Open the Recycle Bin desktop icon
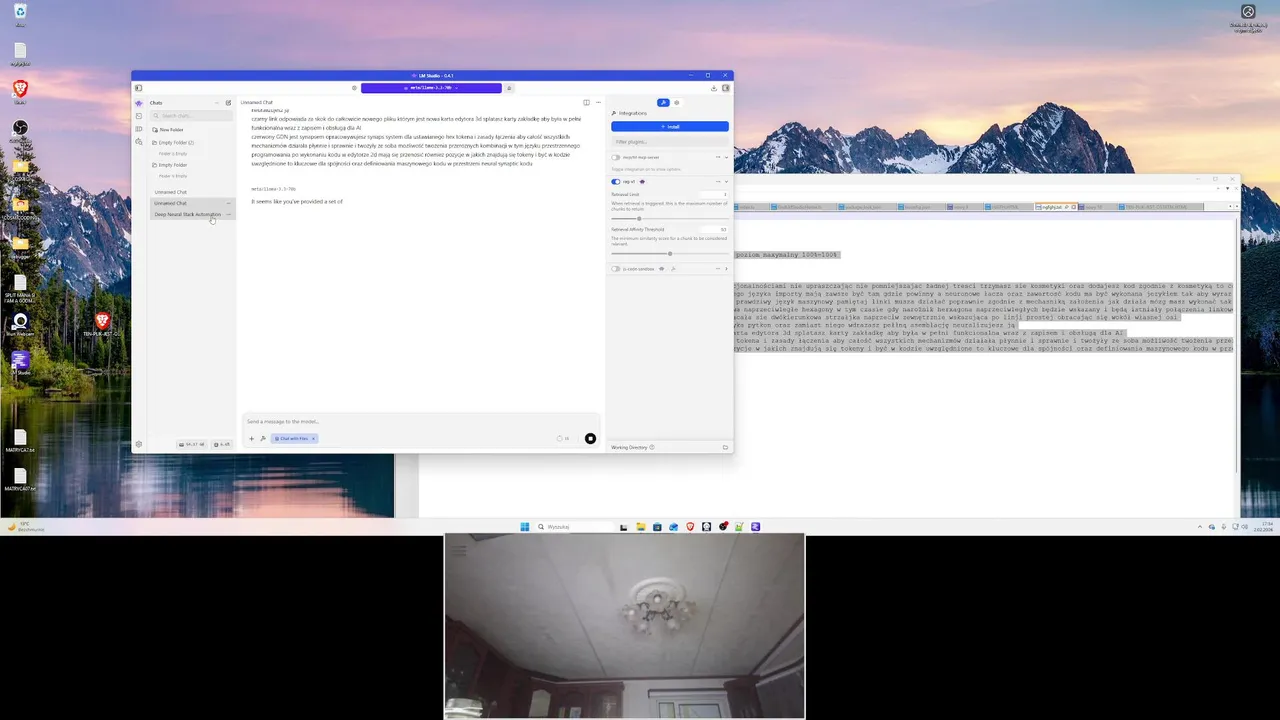The height and width of the screenshot is (720, 1280). pos(20,14)
